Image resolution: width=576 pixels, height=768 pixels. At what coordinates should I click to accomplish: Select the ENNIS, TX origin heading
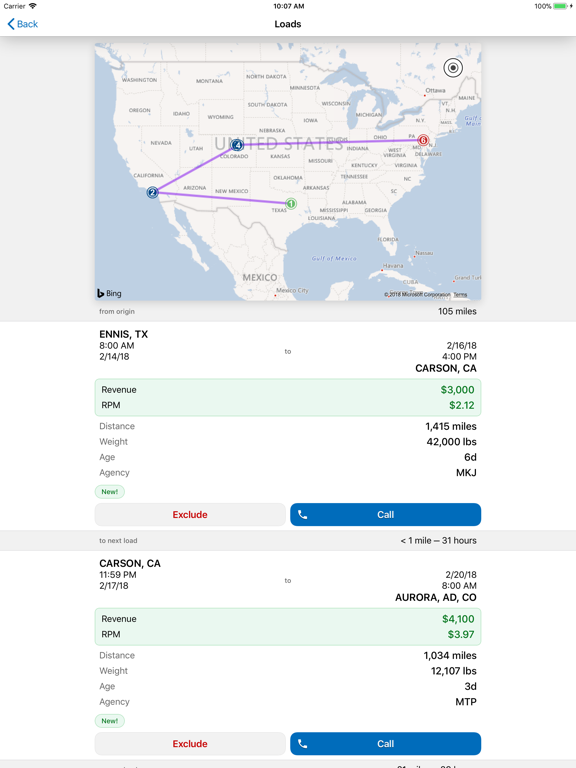[123, 334]
